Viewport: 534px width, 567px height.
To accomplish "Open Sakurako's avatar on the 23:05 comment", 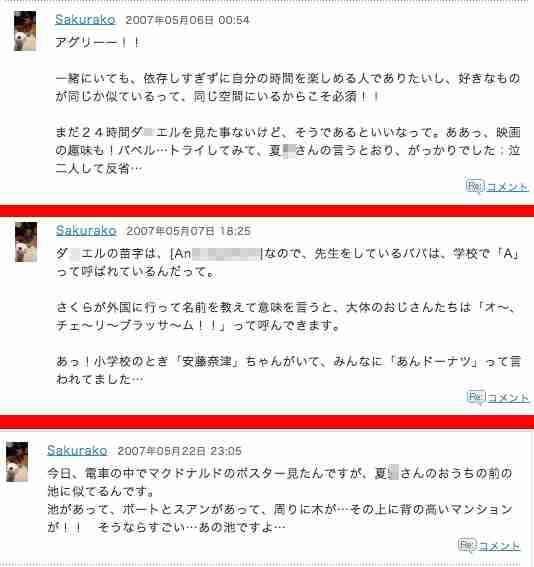I will 17,461.
